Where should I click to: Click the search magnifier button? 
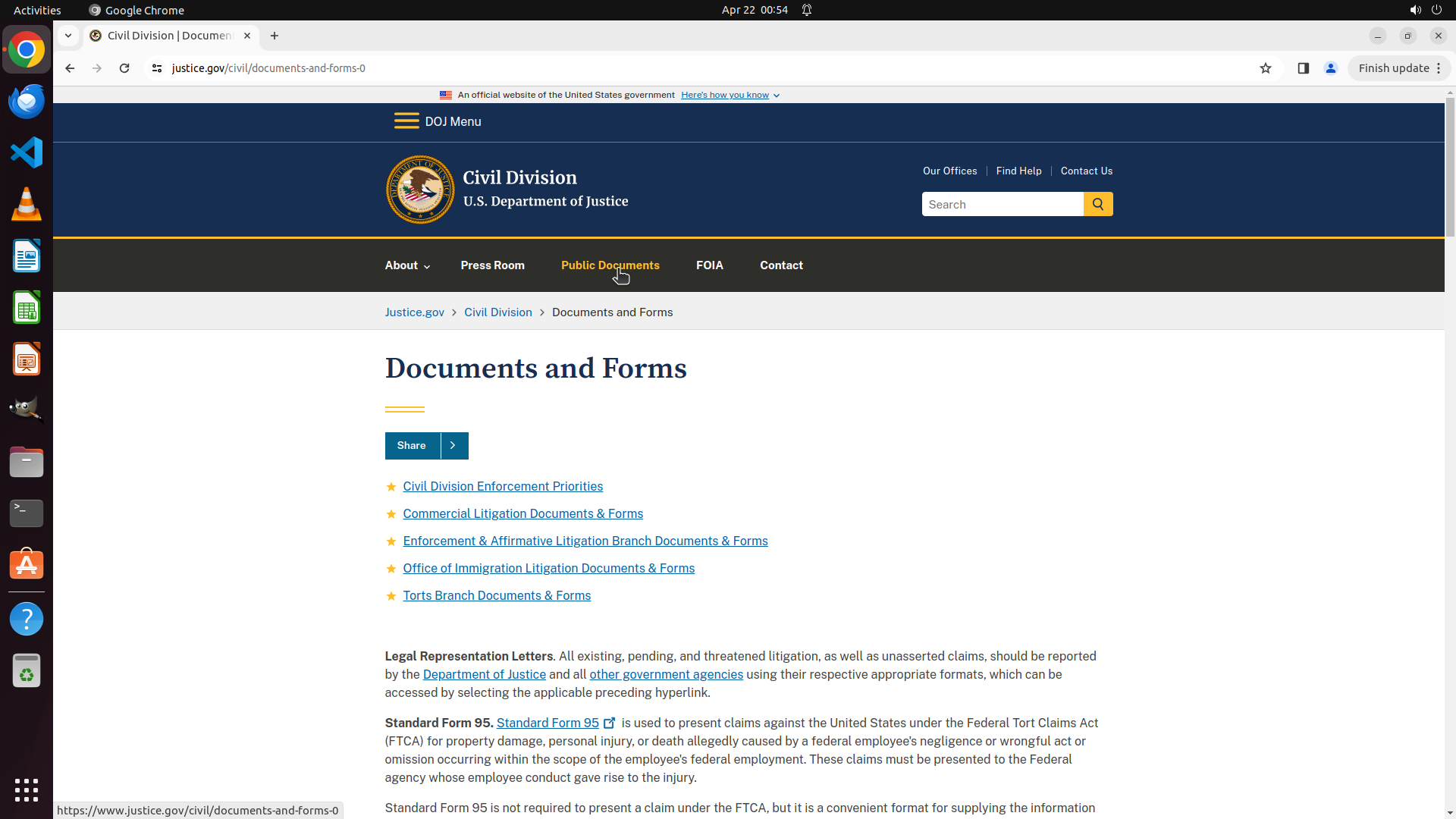[x=1097, y=204]
